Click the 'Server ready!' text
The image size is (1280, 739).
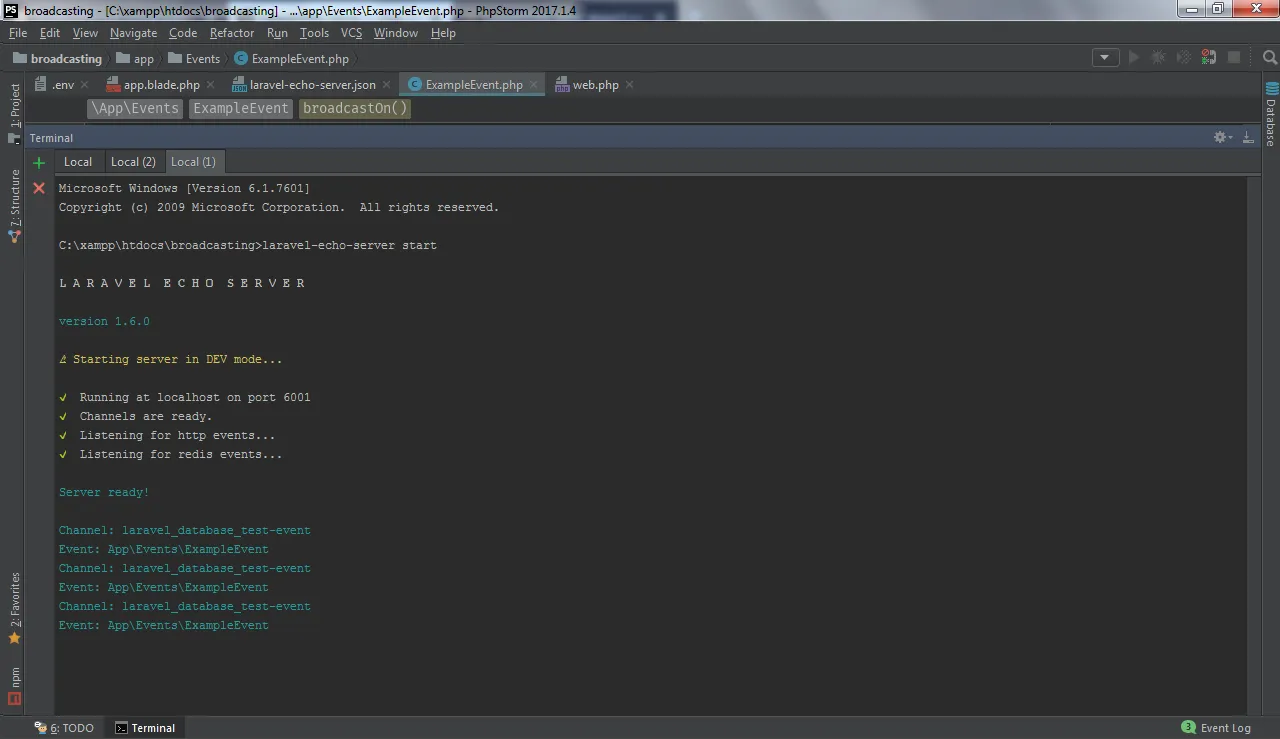tap(104, 492)
